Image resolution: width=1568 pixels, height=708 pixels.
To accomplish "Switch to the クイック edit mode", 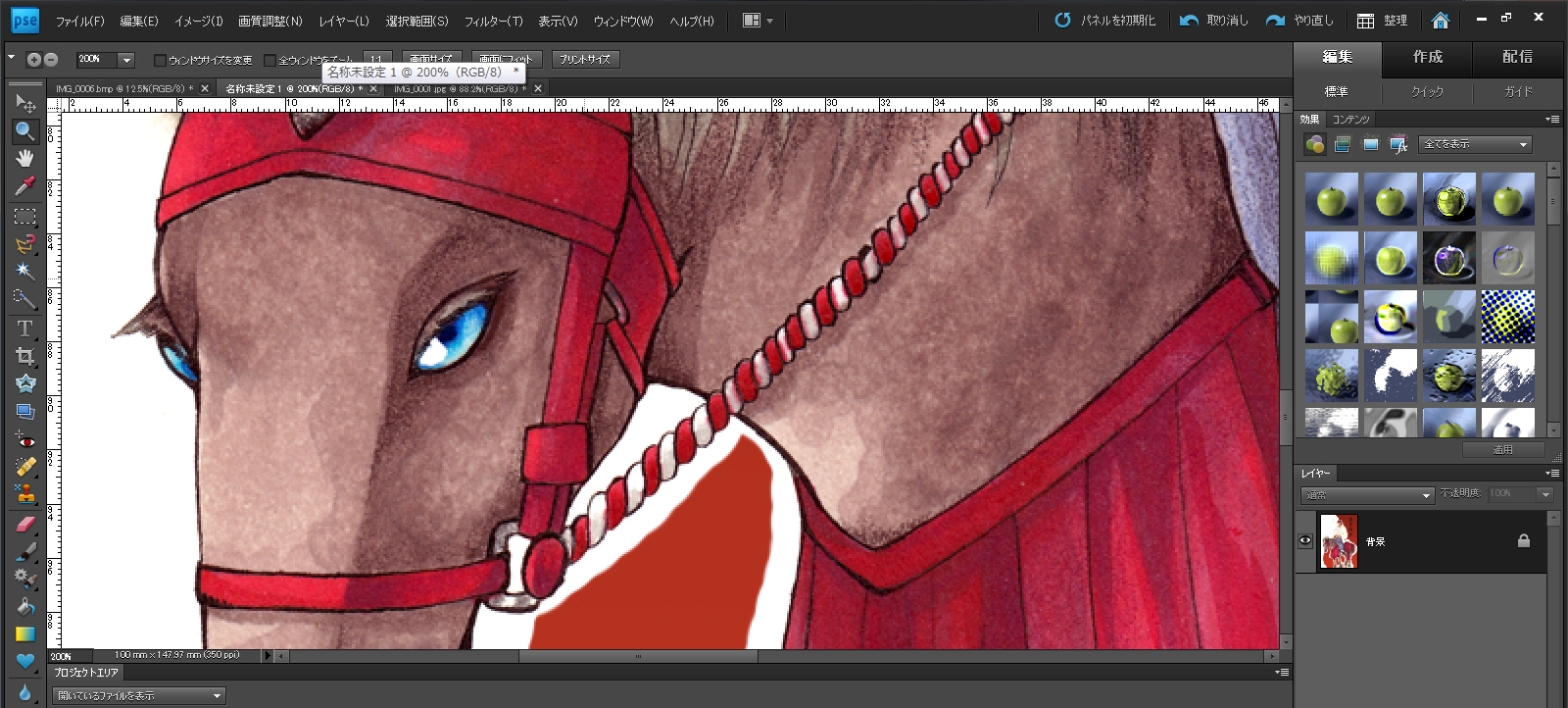I will coord(1427,91).
